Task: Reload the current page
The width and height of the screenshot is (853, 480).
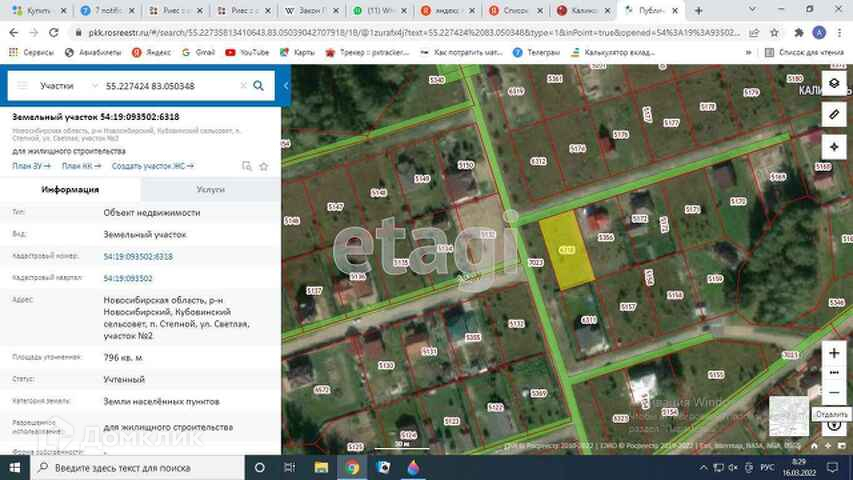Action: click(53, 33)
